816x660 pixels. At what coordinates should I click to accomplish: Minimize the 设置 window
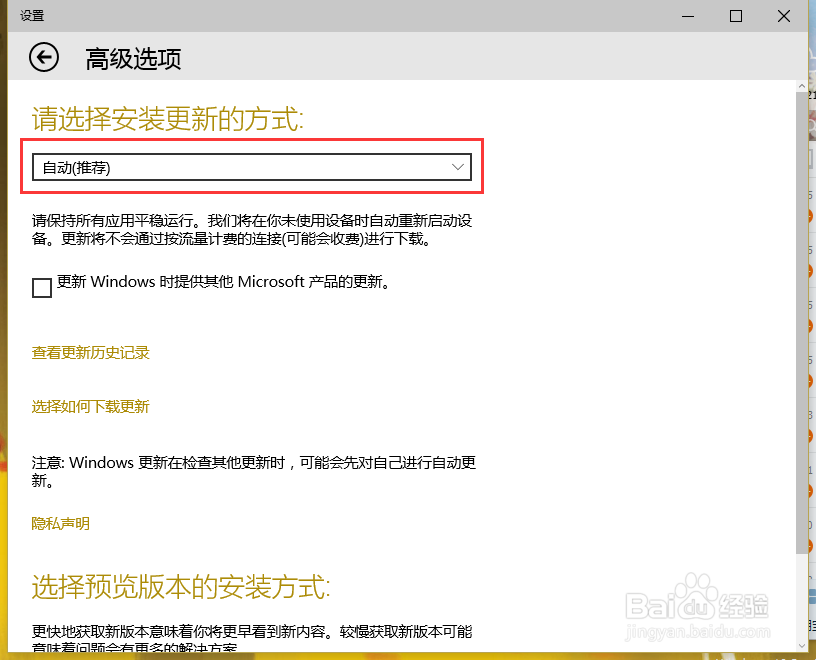click(687, 16)
